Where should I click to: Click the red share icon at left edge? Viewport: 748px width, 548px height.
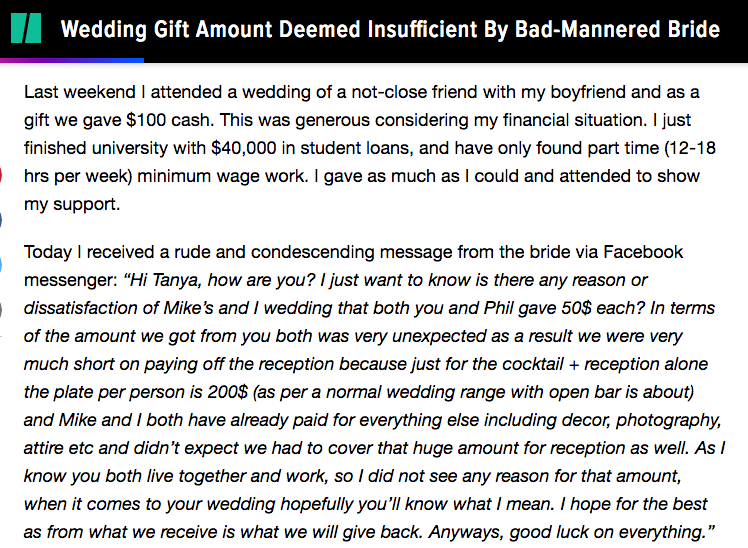[x=1, y=175]
